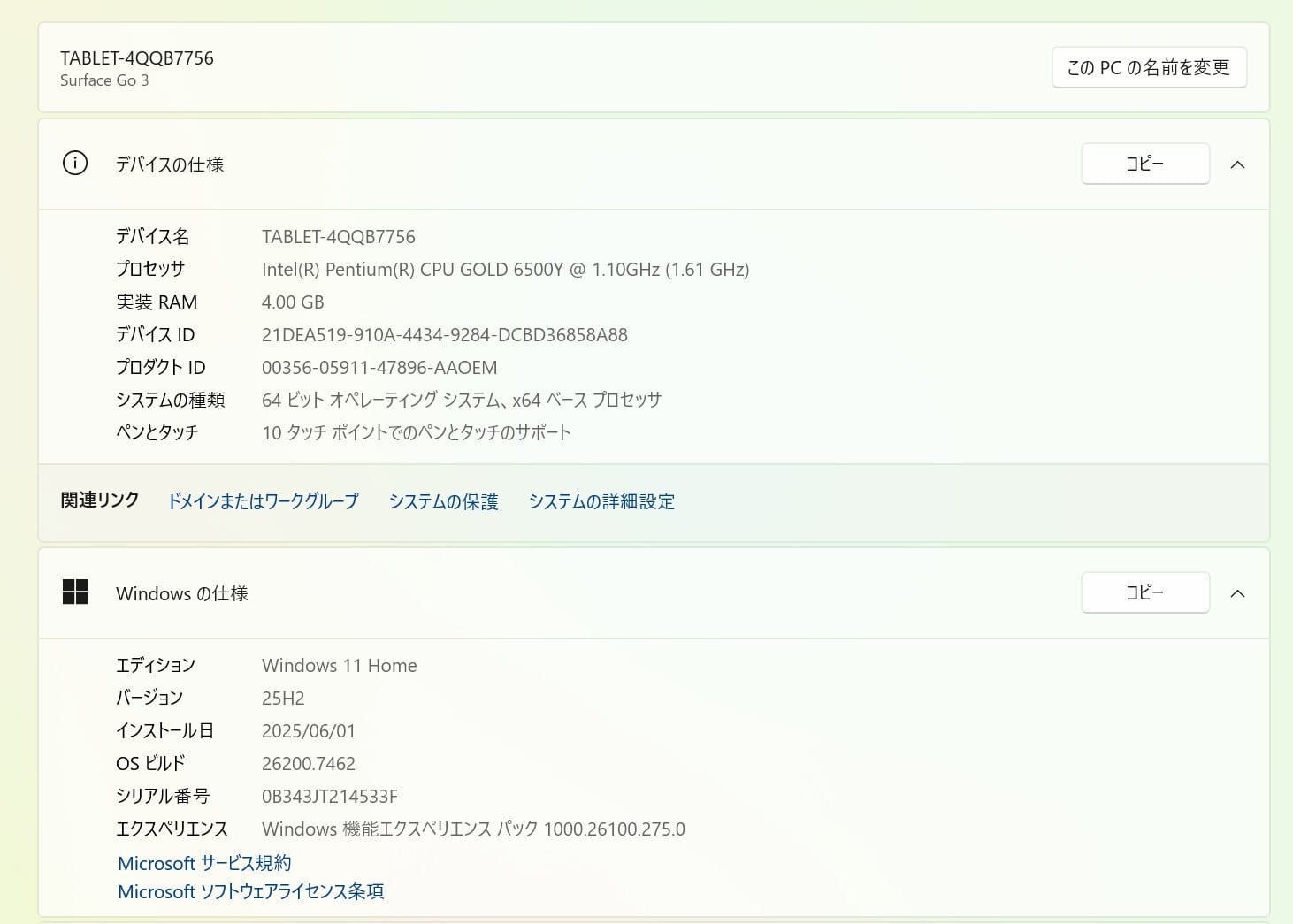The image size is (1293, 924).
Task: Click the Windows の仕様 section header text
Action: click(x=182, y=593)
